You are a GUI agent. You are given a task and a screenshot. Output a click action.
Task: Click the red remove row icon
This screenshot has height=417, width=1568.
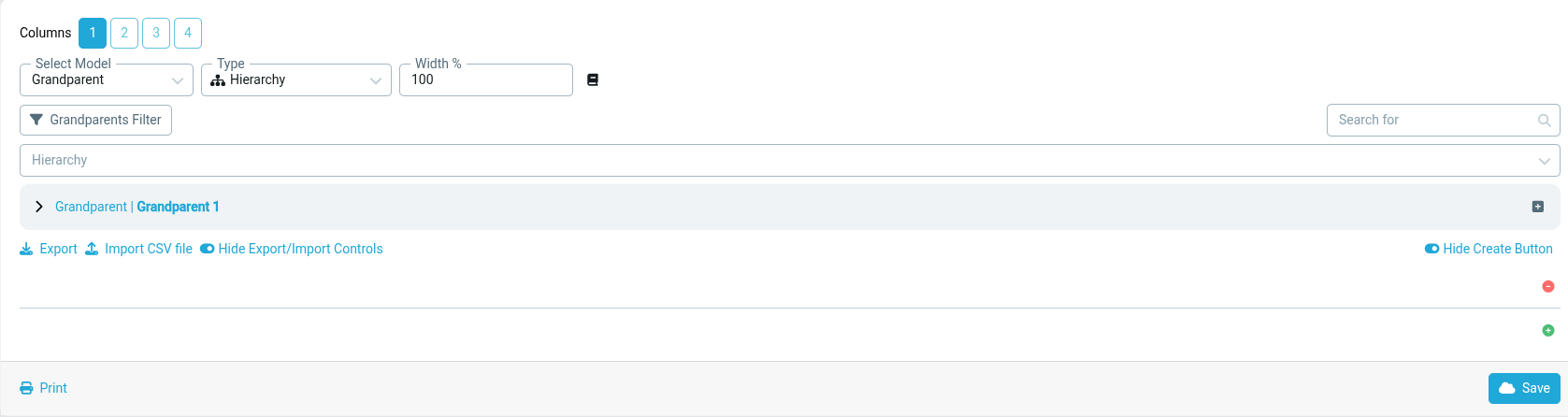point(1548,286)
